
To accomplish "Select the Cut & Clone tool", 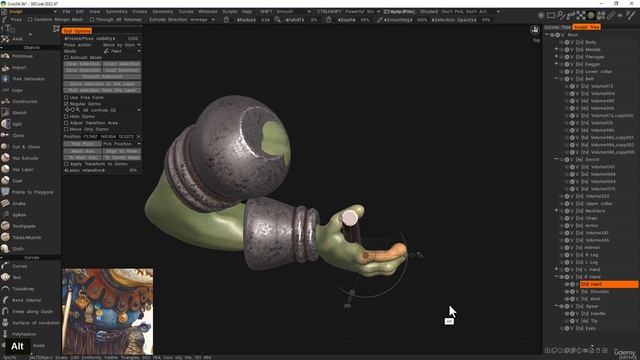I will [x=26, y=147].
